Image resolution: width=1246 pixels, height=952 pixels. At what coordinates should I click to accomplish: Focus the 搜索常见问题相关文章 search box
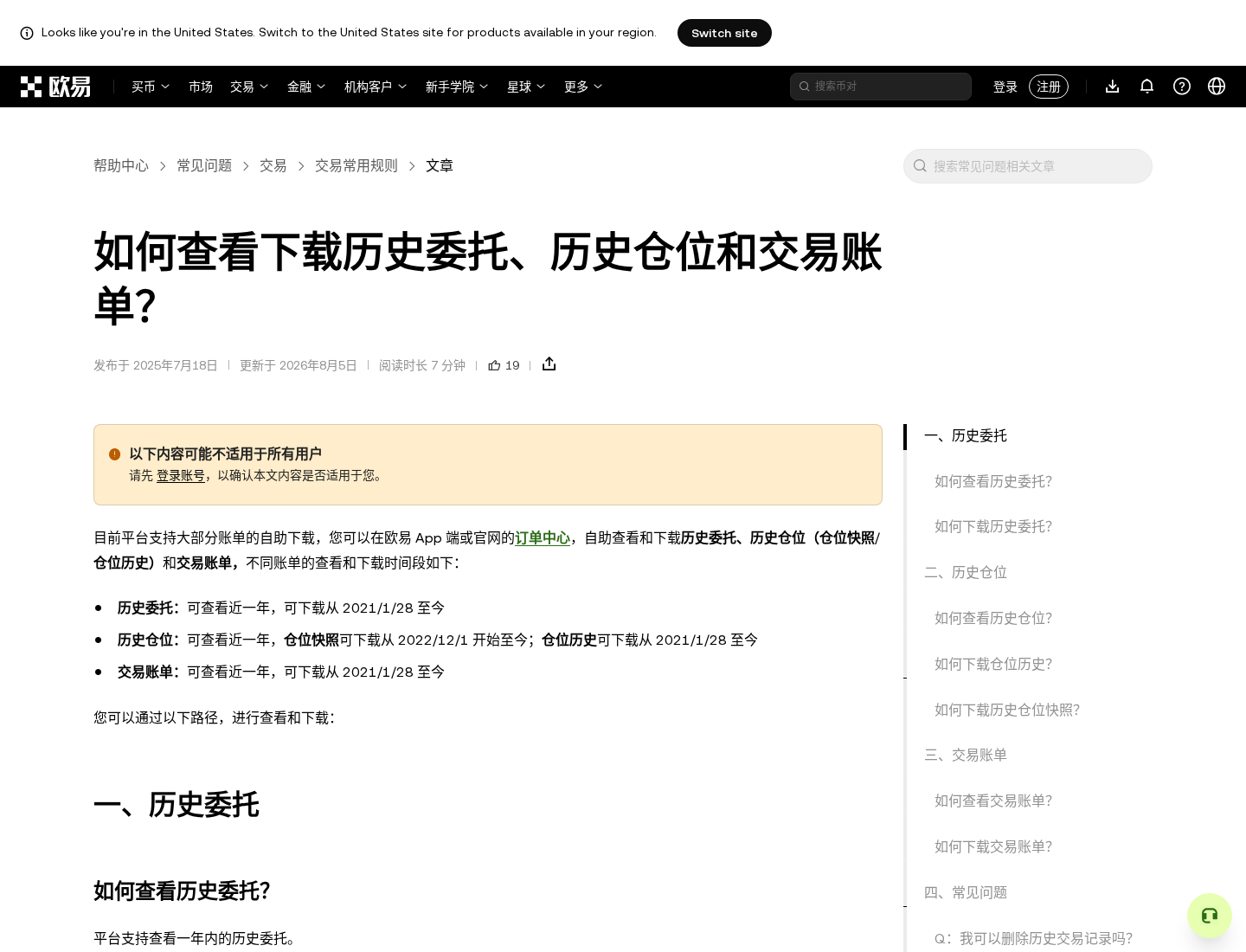click(x=1028, y=166)
